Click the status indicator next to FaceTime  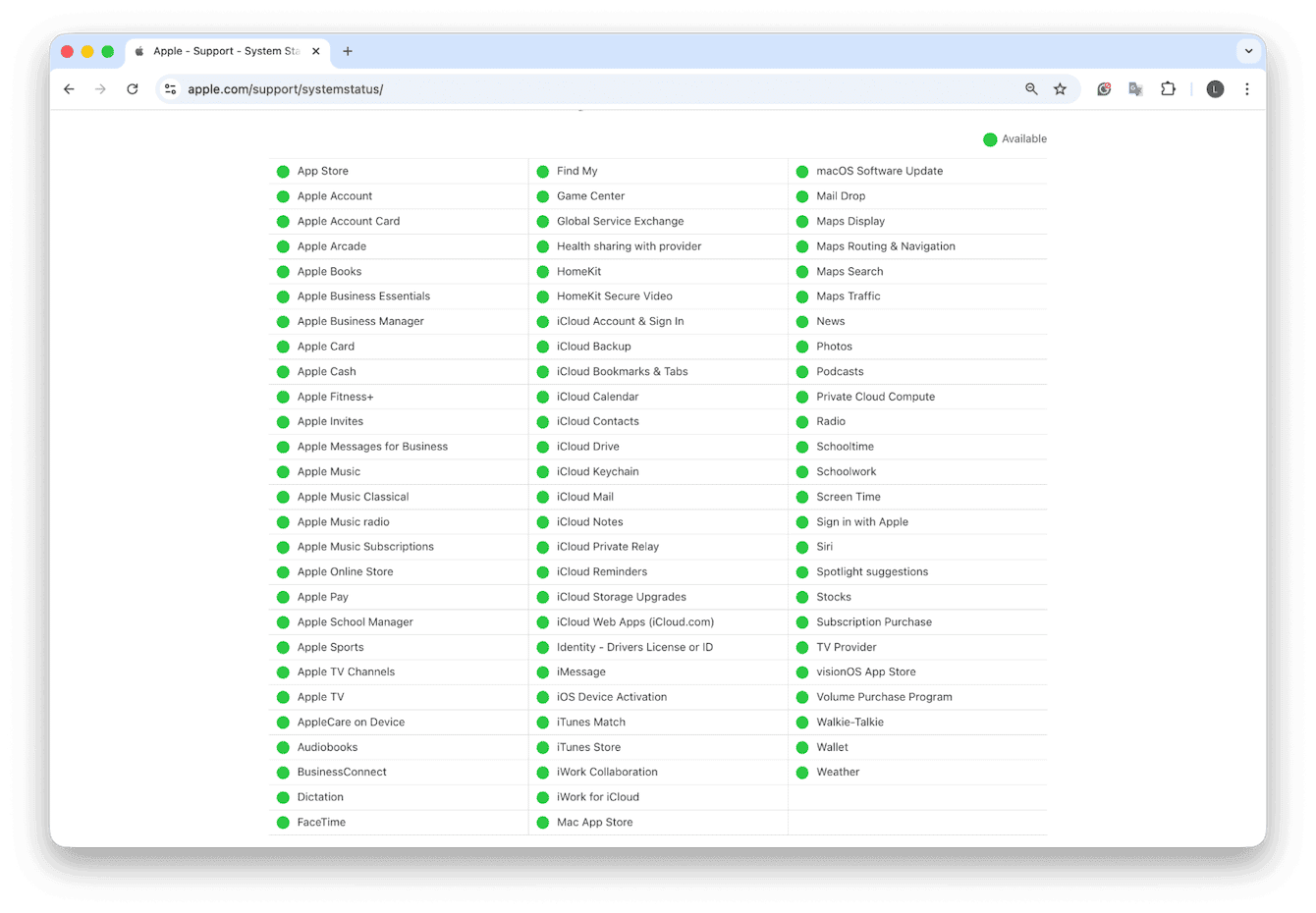click(x=284, y=822)
